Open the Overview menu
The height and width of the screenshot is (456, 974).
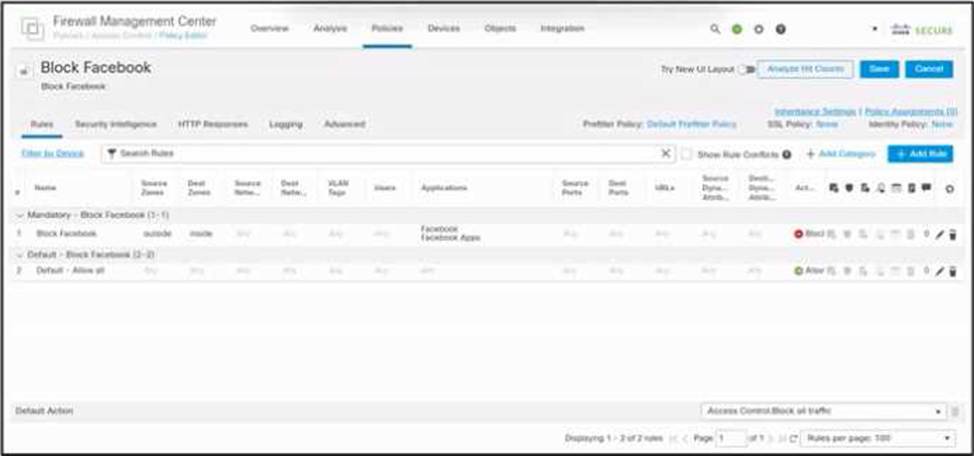[270, 29]
